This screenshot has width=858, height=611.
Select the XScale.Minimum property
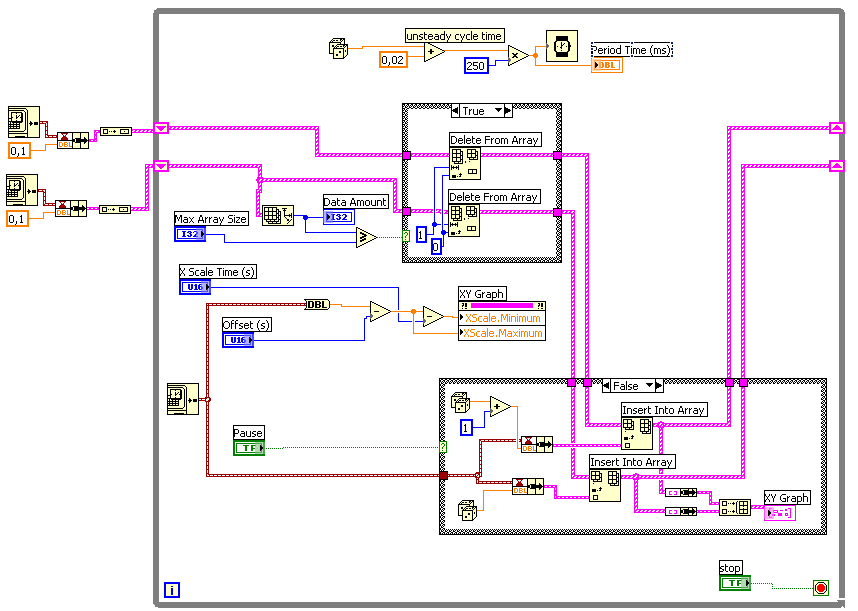point(502,318)
